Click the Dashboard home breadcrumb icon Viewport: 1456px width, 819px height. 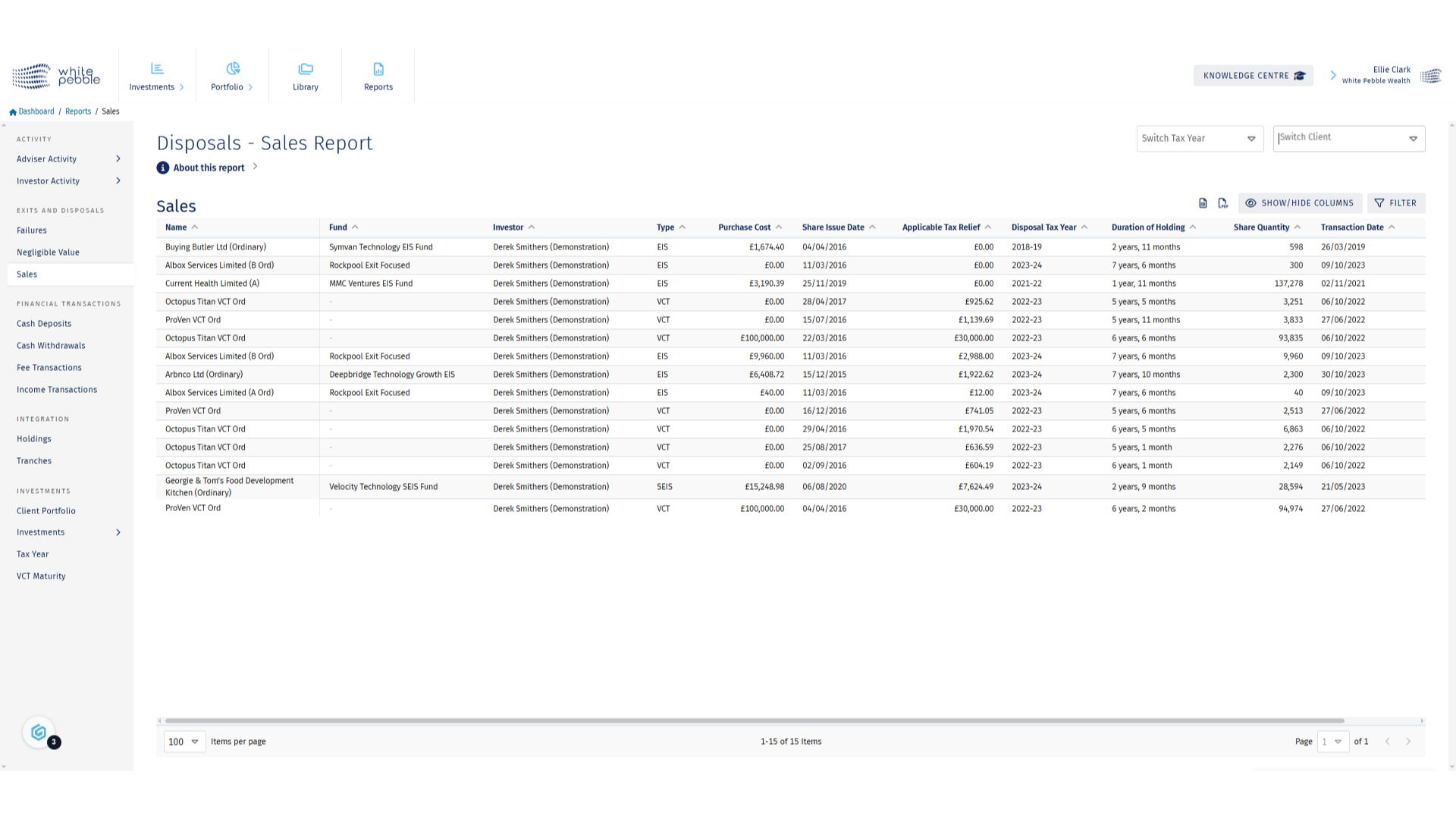(x=13, y=112)
